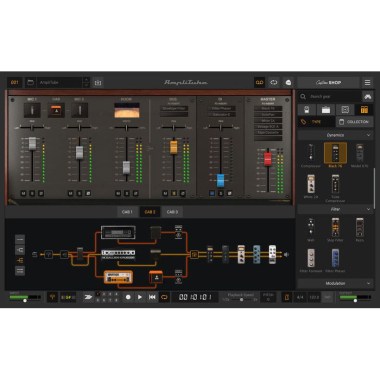Mute the DI channel
Viewport: 380px width, 380px height.
[212, 193]
